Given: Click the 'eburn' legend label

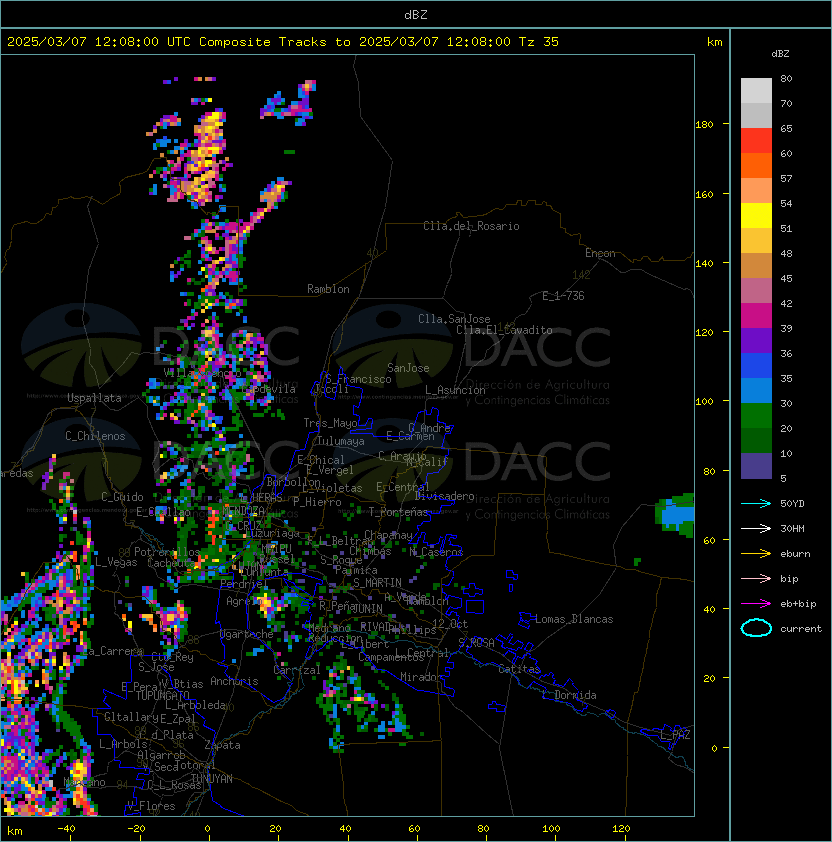Looking at the screenshot, I should [795, 554].
